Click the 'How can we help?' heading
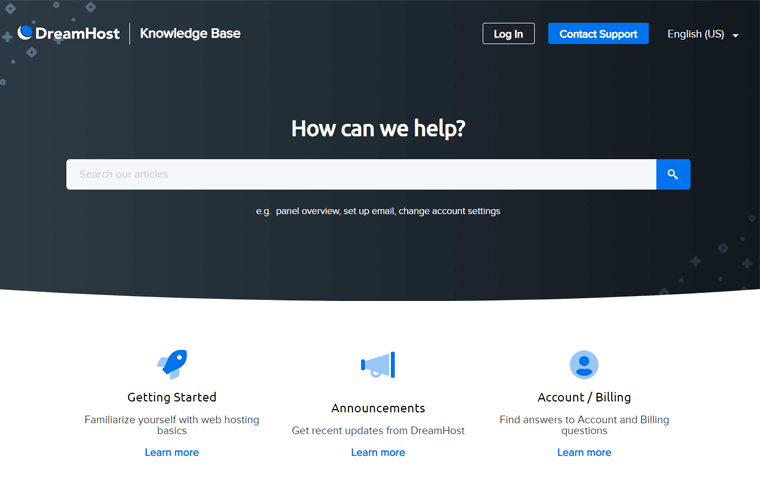The height and width of the screenshot is (477, 760). pyautogui.click(x=378, y=128)
